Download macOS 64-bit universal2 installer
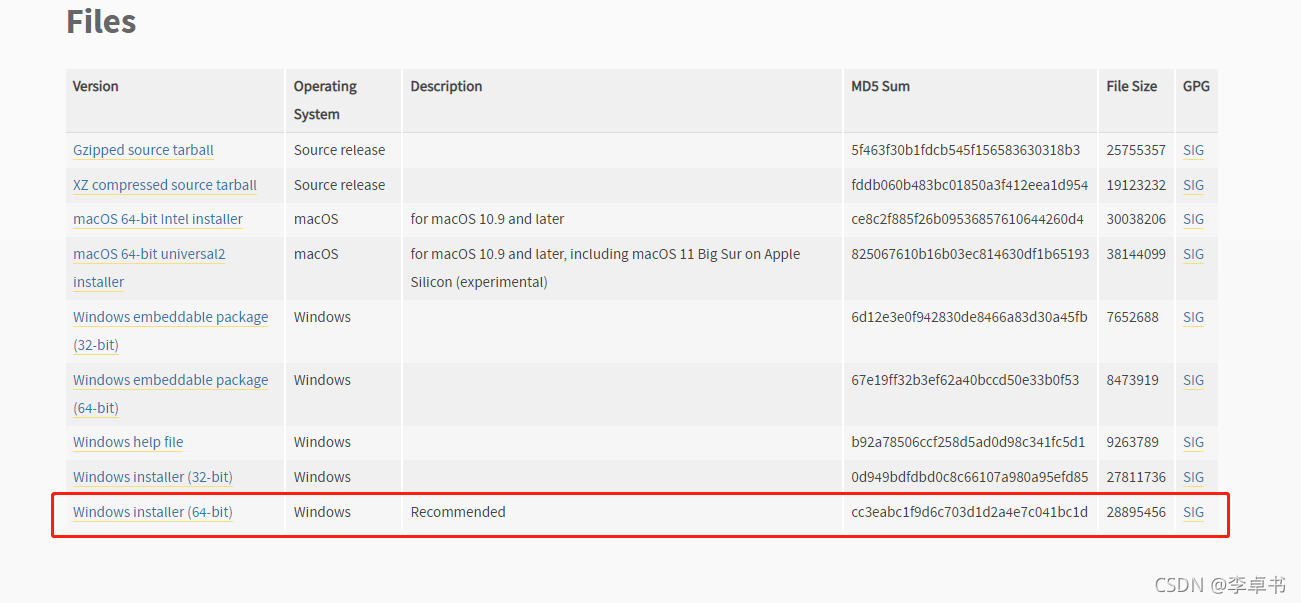Screen dimensions: 1301x603 coord(149,268)
